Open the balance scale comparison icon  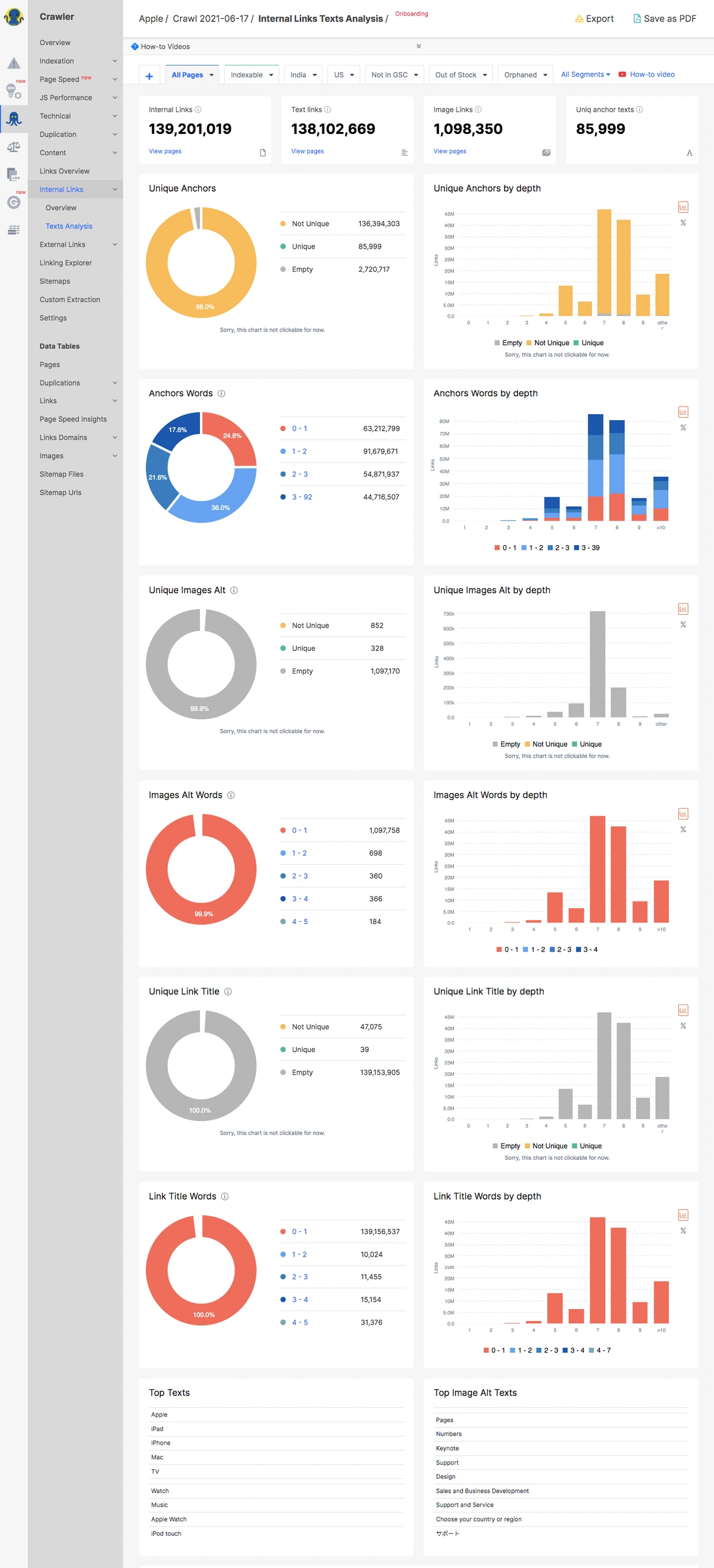coord(14,147)
